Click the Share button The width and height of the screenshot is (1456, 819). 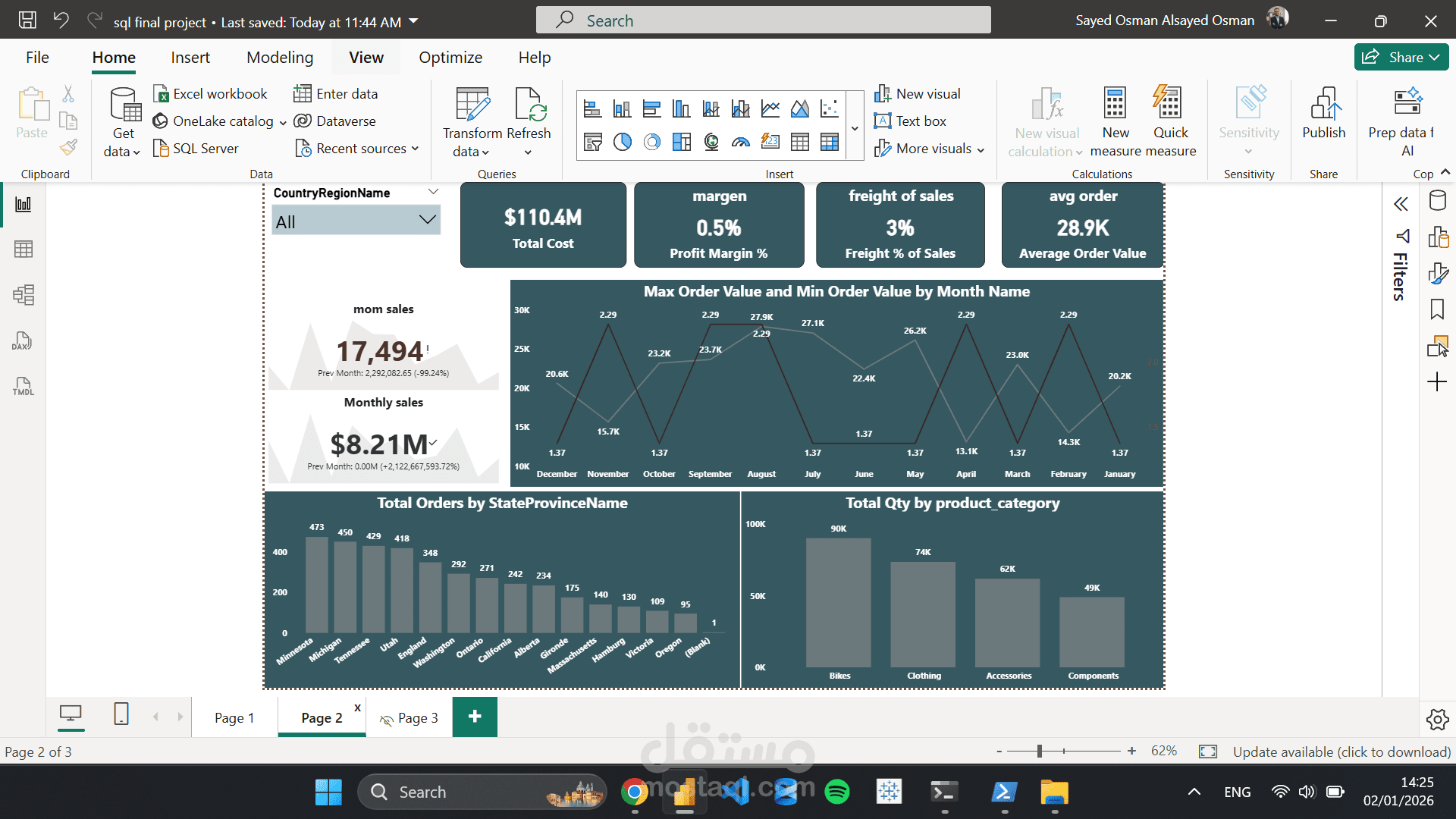click(1401, 58)
